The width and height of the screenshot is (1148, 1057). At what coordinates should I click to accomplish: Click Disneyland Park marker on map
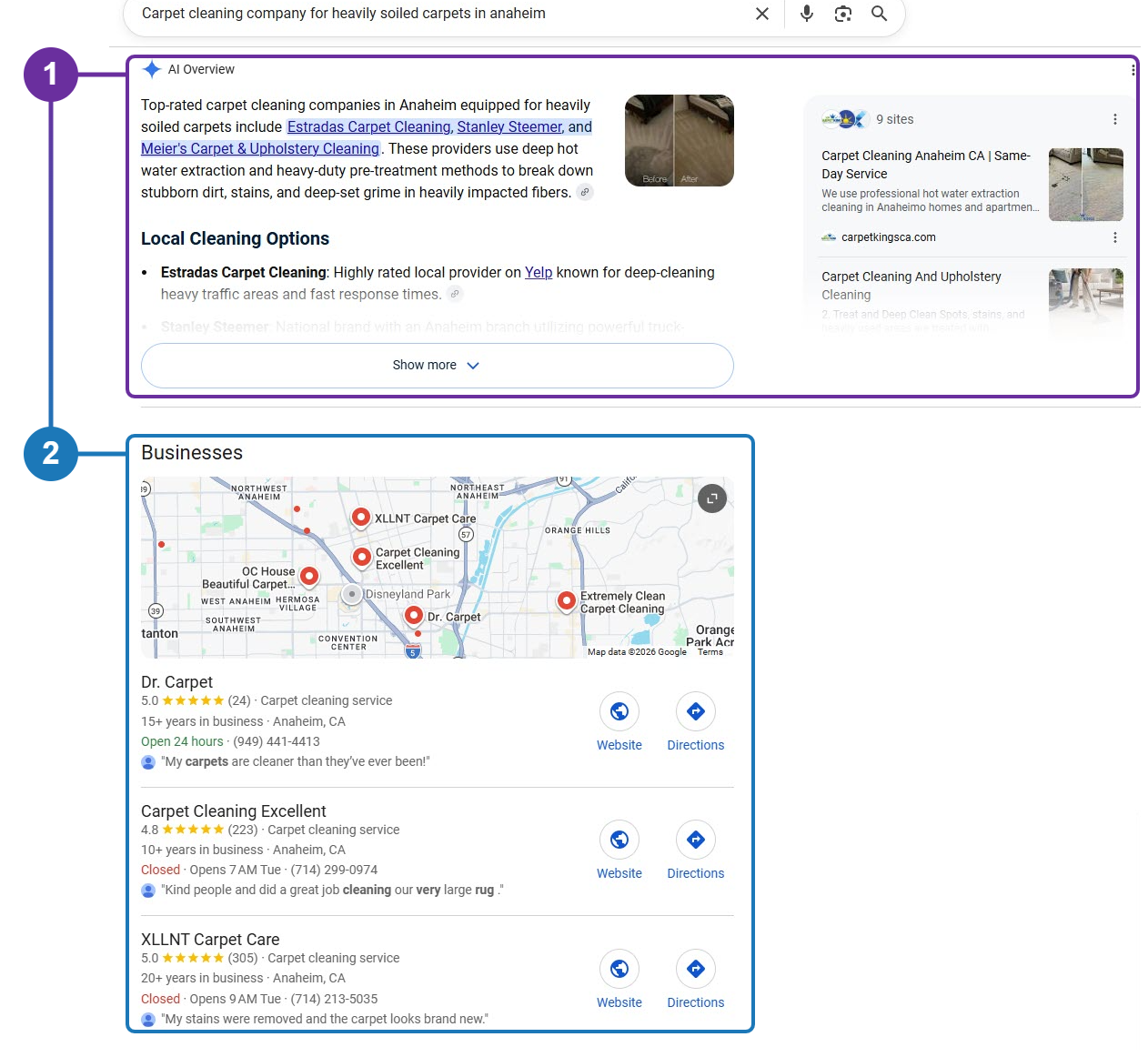coord(352,594)
